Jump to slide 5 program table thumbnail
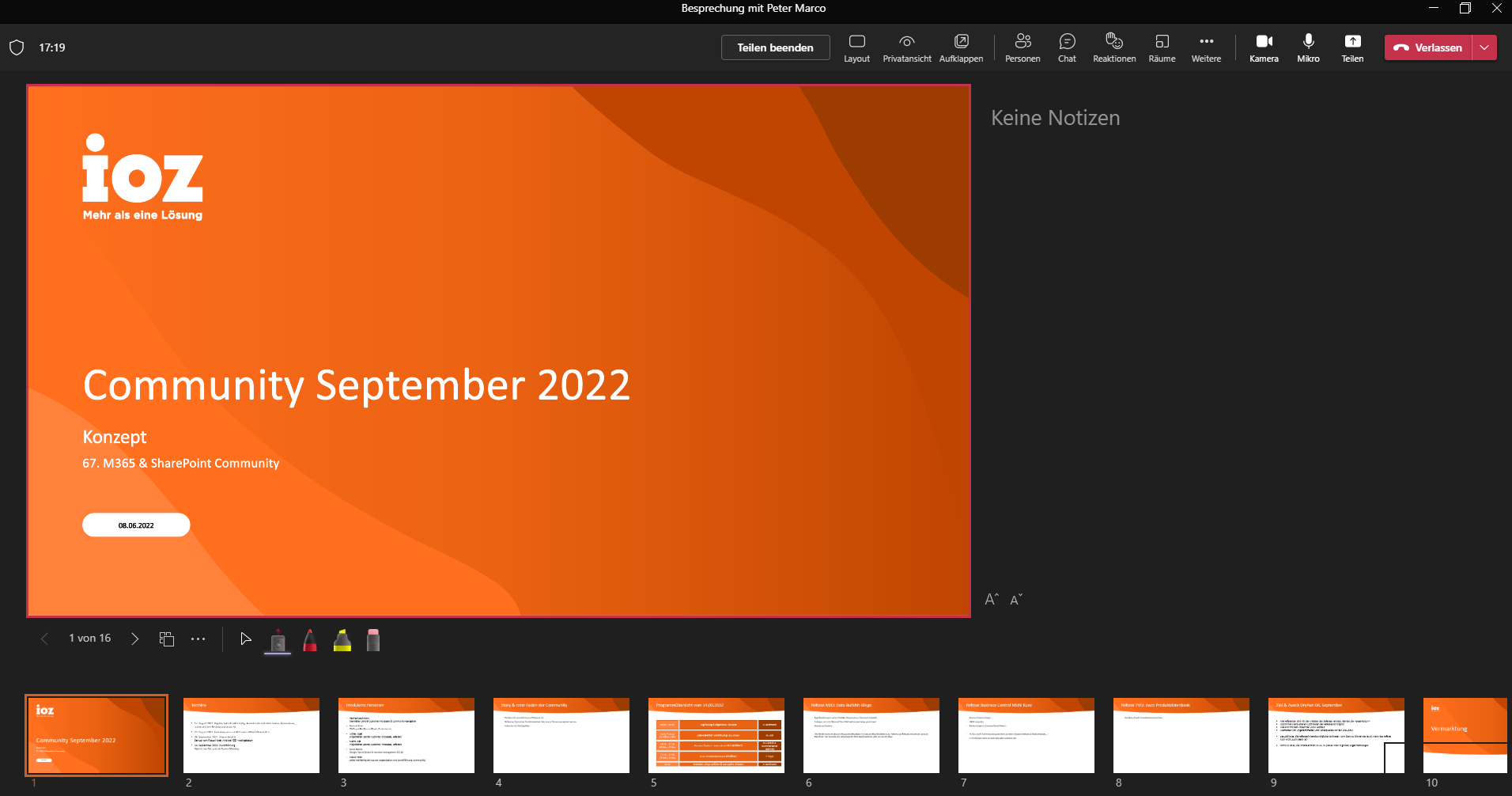 click(716, 735)
